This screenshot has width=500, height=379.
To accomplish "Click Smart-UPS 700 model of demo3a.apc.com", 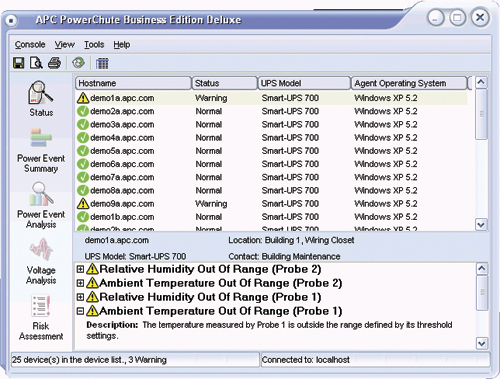I will point(290,124).
